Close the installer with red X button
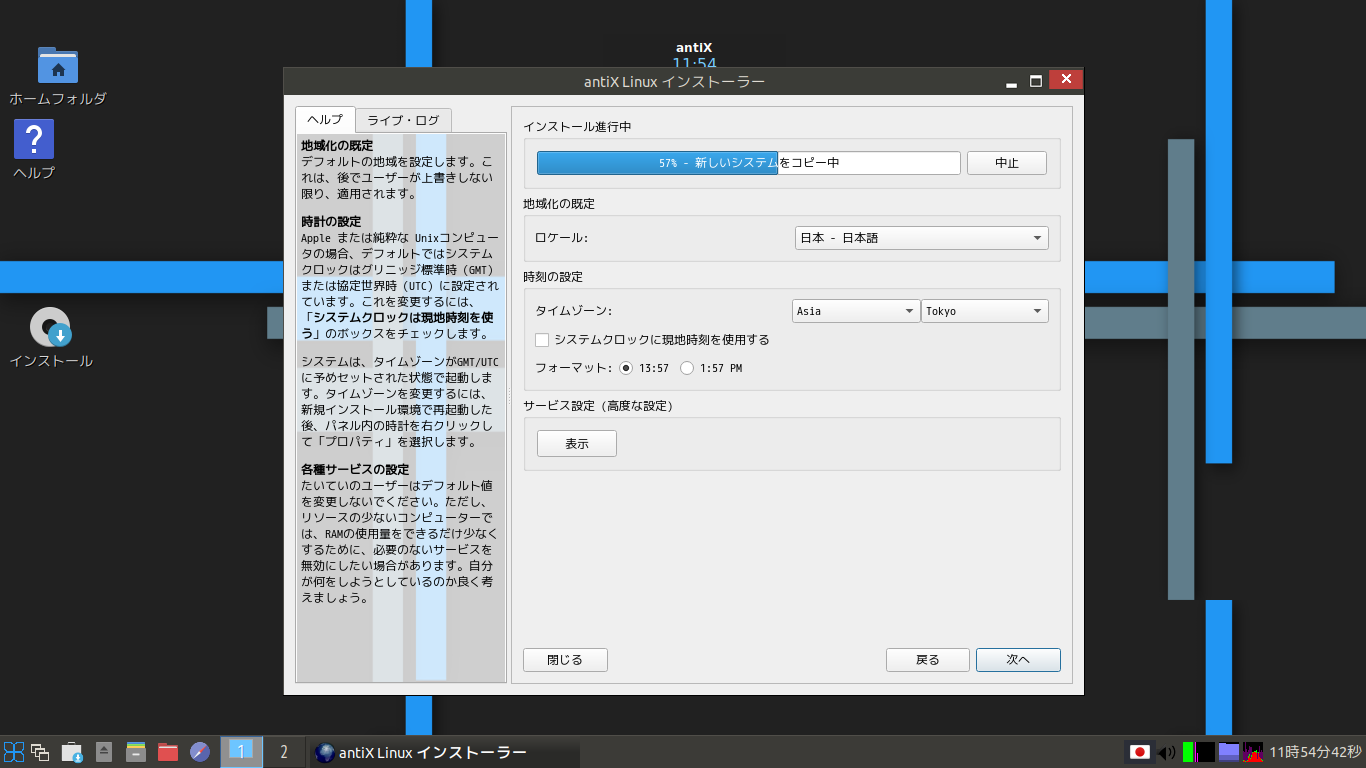The width and height of the screenshot is (1366, 768). [1066, 80]
